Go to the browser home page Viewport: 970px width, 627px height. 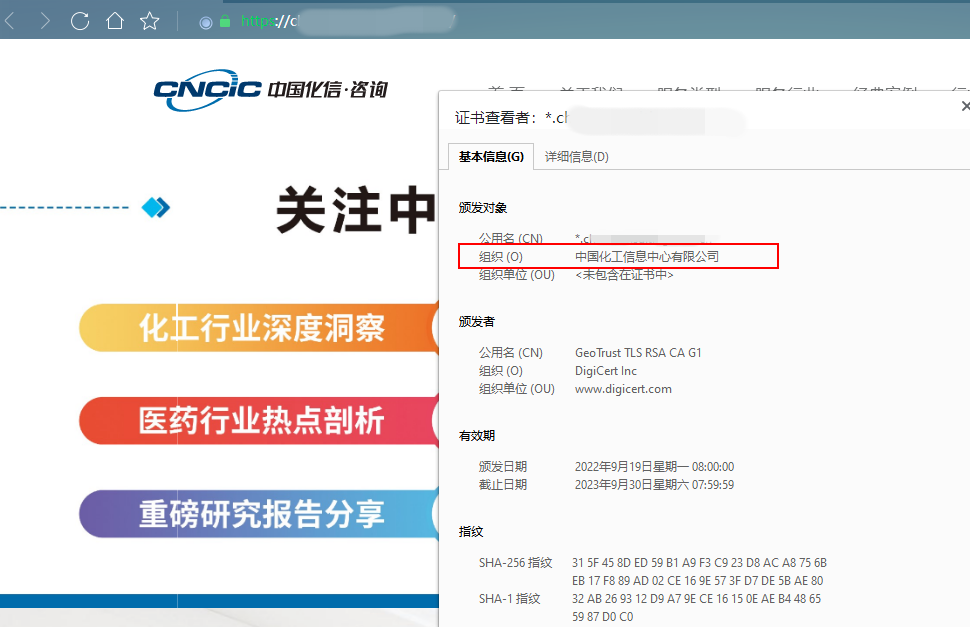pos(115,21)
